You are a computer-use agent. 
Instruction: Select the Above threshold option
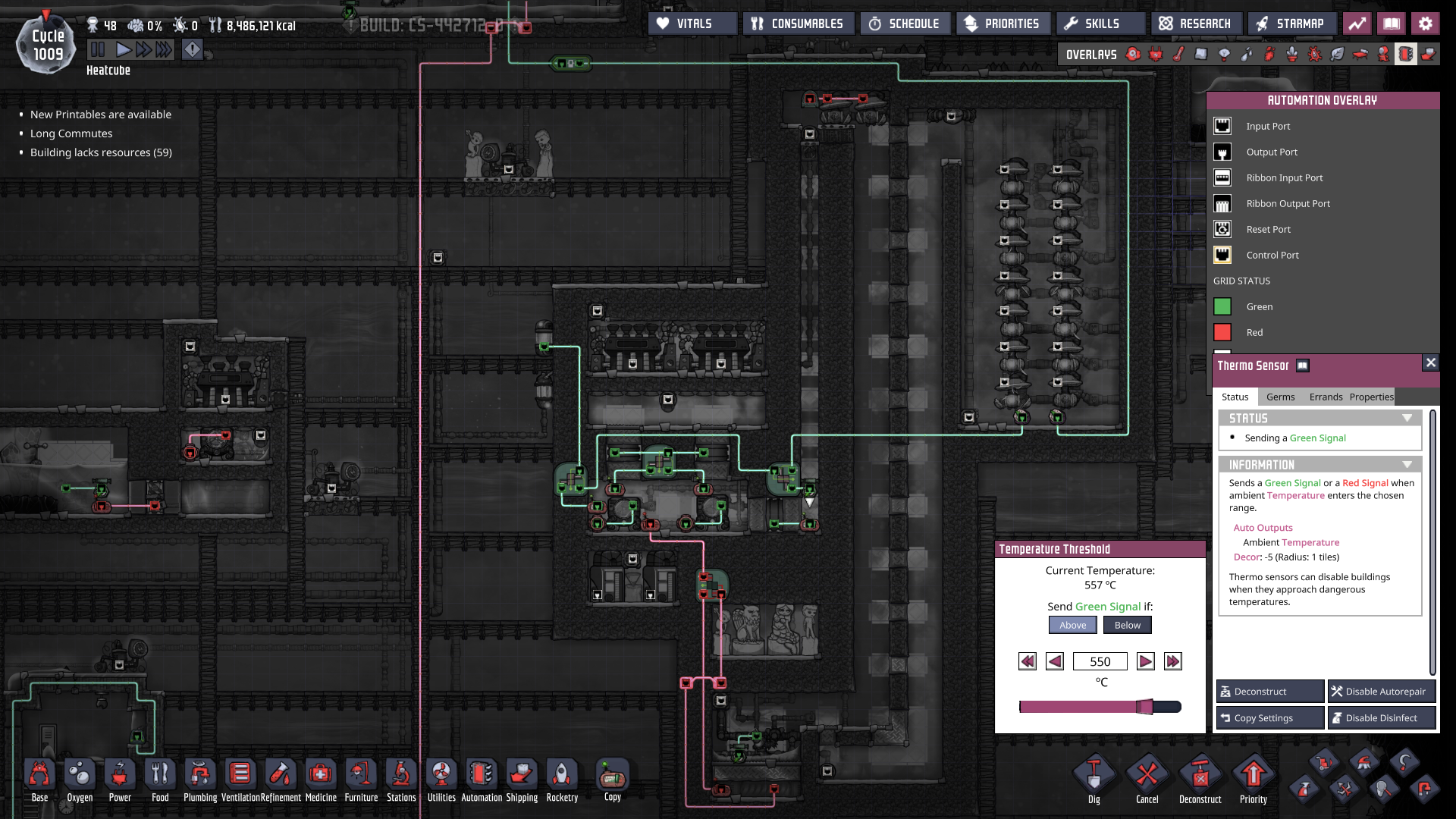click(x=1072, y=625)
